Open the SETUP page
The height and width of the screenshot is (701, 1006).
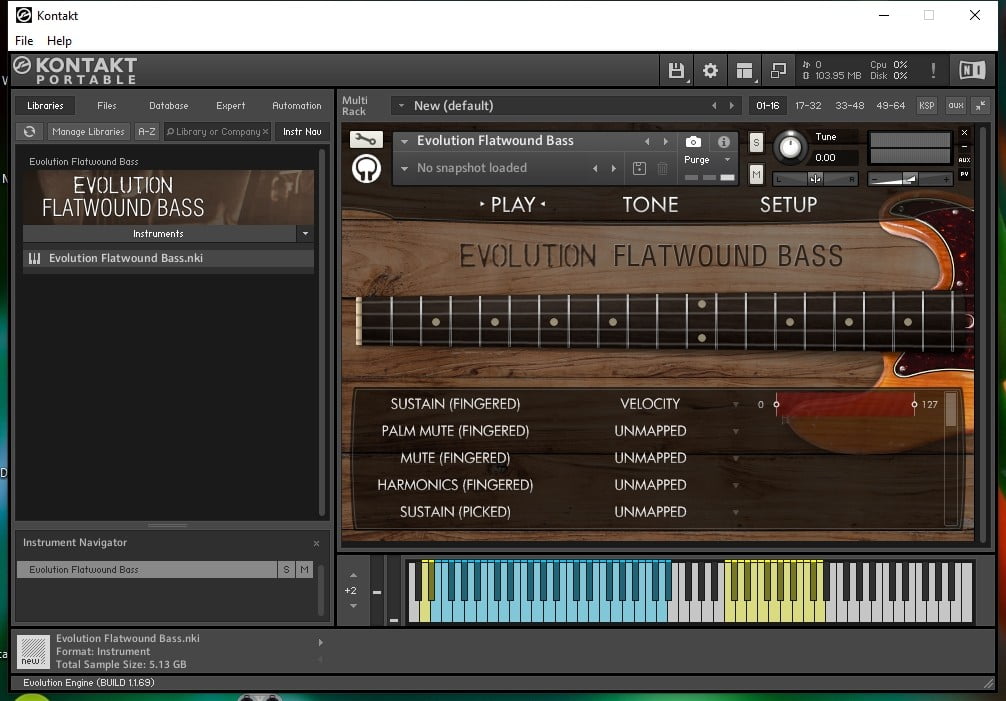pos(789,205)
